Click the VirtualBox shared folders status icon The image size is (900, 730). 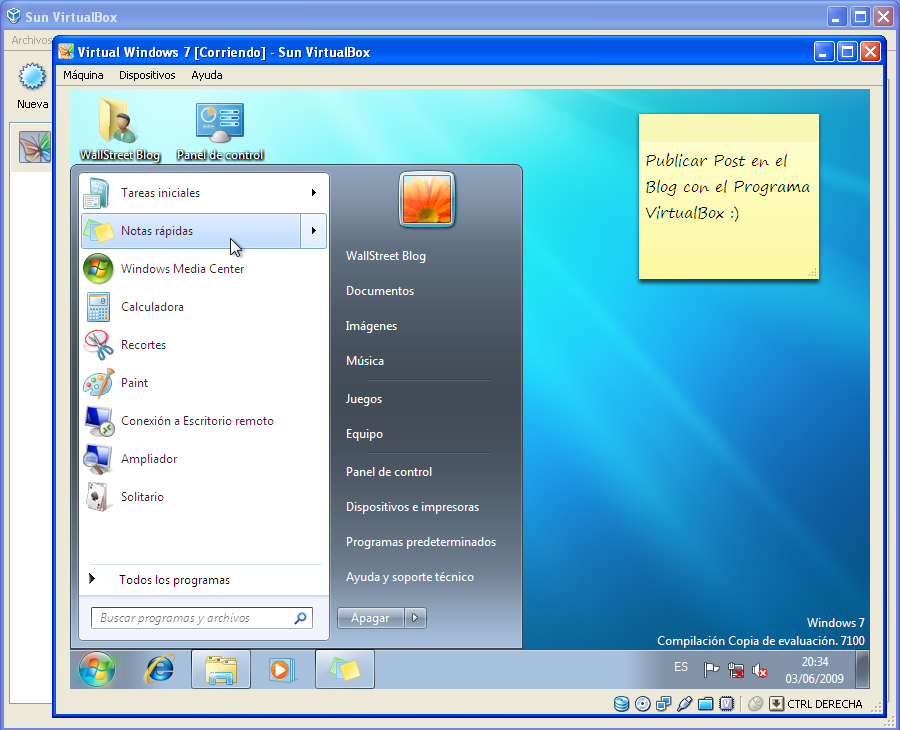point(705,704)
